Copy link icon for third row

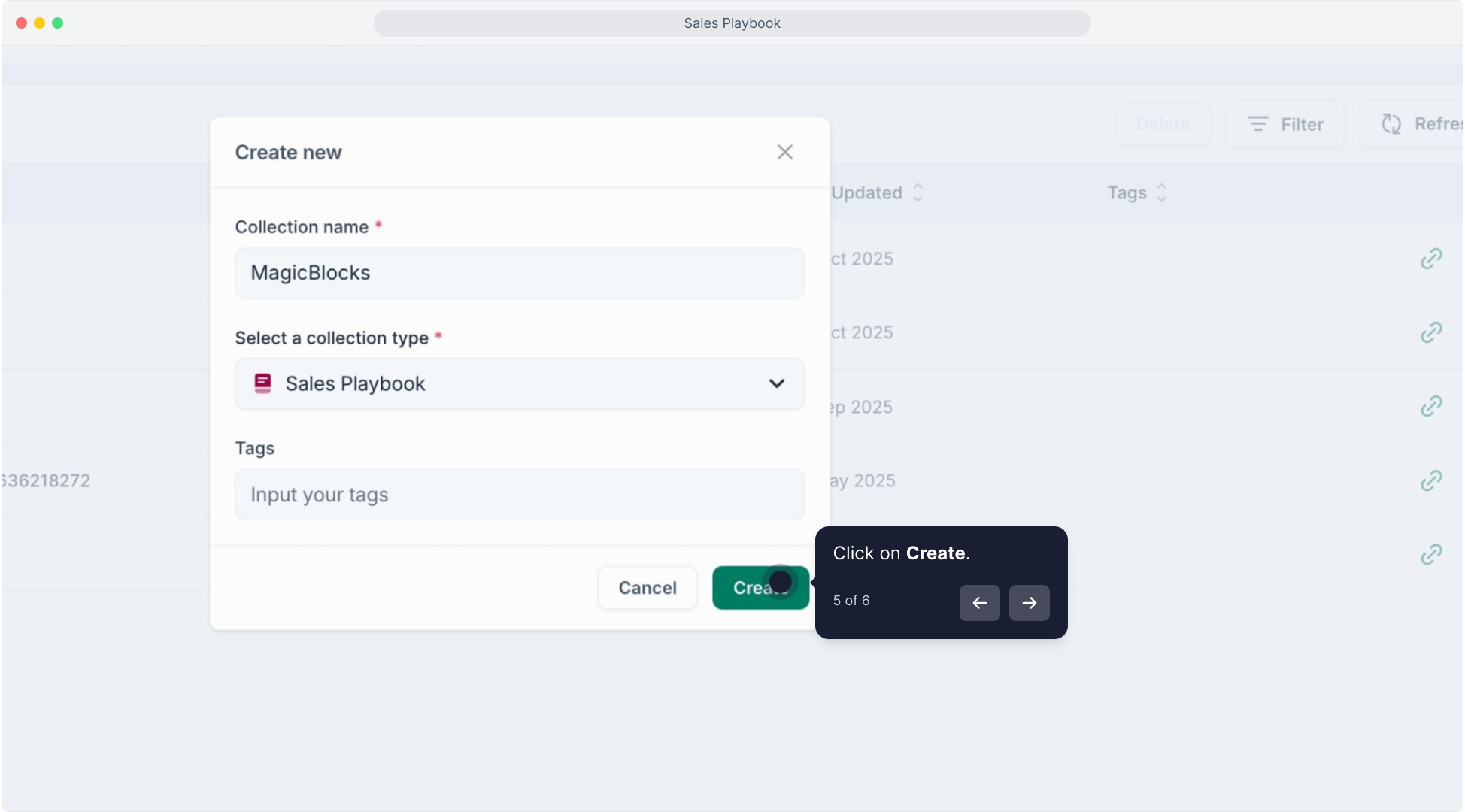tap(1431, 407)
